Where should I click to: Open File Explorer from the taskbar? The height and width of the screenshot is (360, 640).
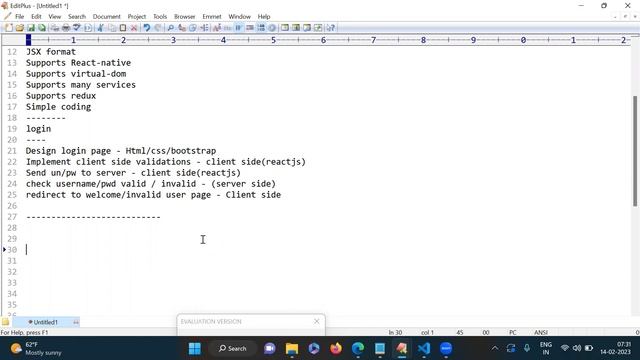292,349
